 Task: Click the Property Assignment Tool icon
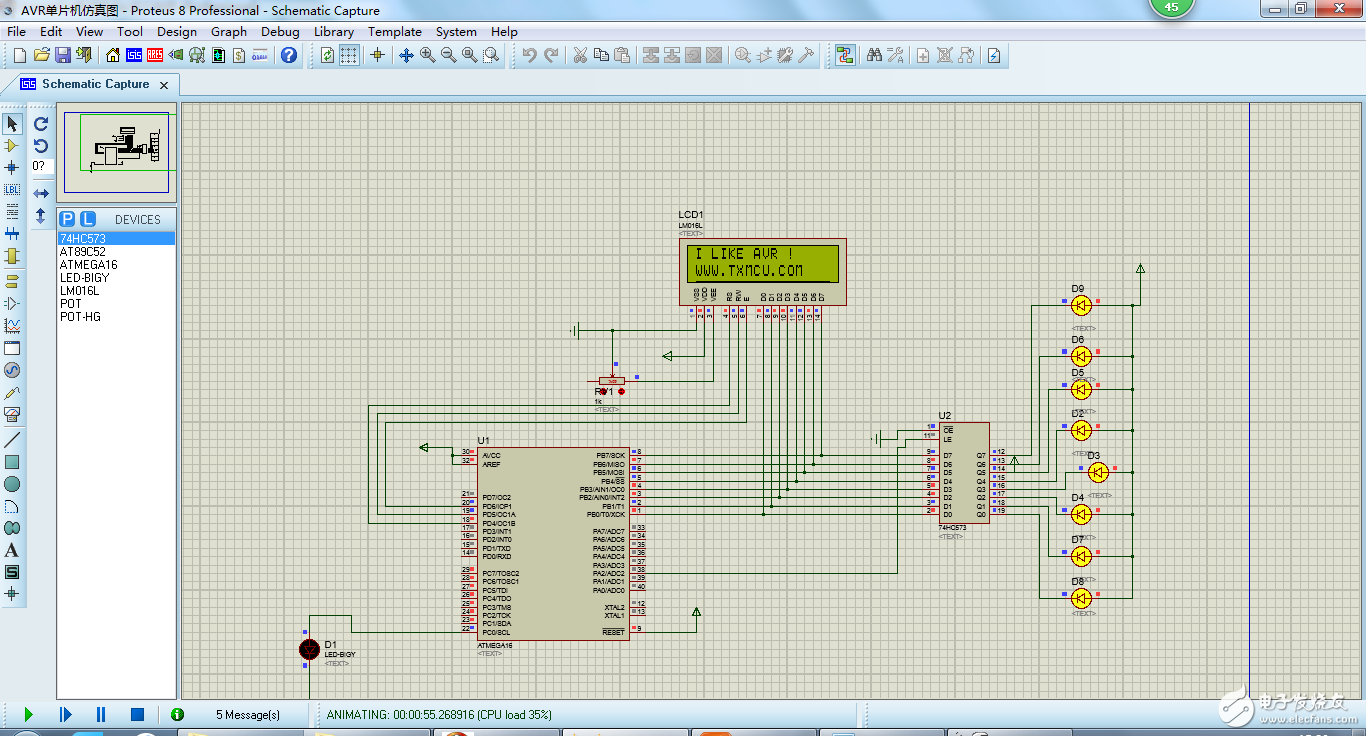(x=895, y=55)
